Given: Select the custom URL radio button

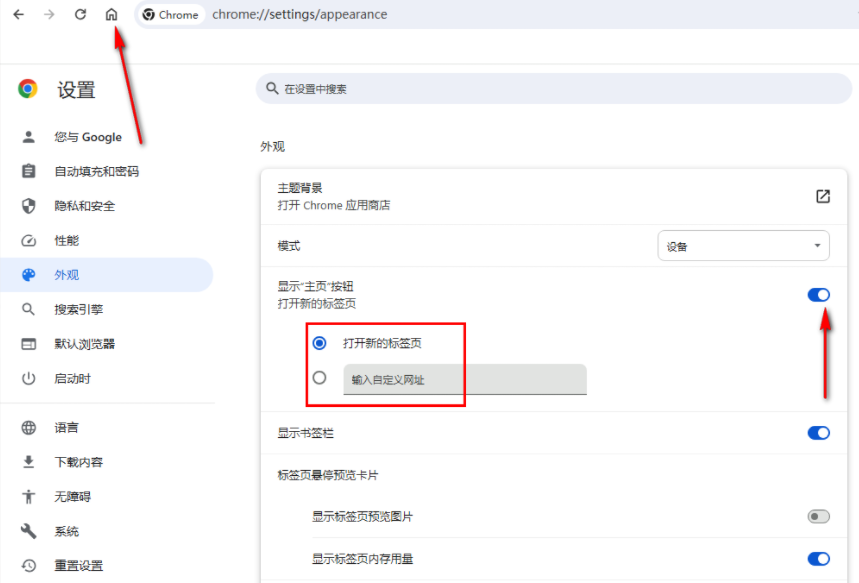Looking at the screenshot, I should coord(319,378).
